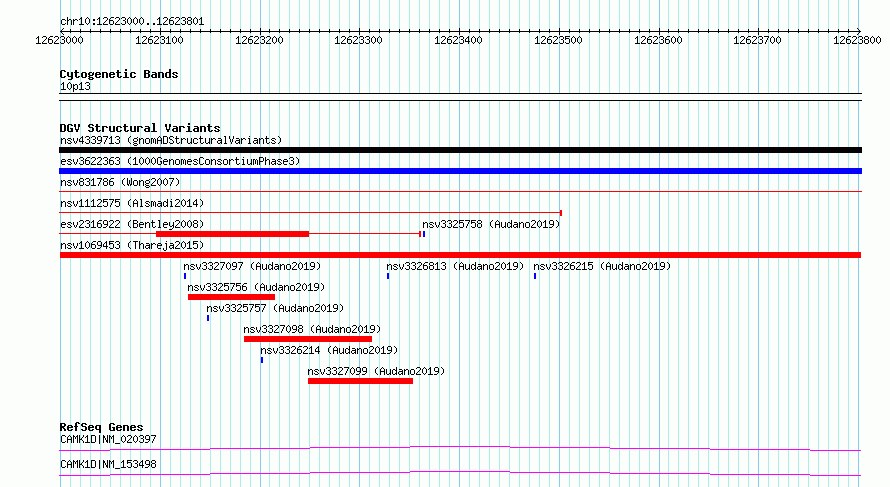Click the DGV Structural Variants track title
This screenshot has width=890, height=487.
(x=140, y=128)
